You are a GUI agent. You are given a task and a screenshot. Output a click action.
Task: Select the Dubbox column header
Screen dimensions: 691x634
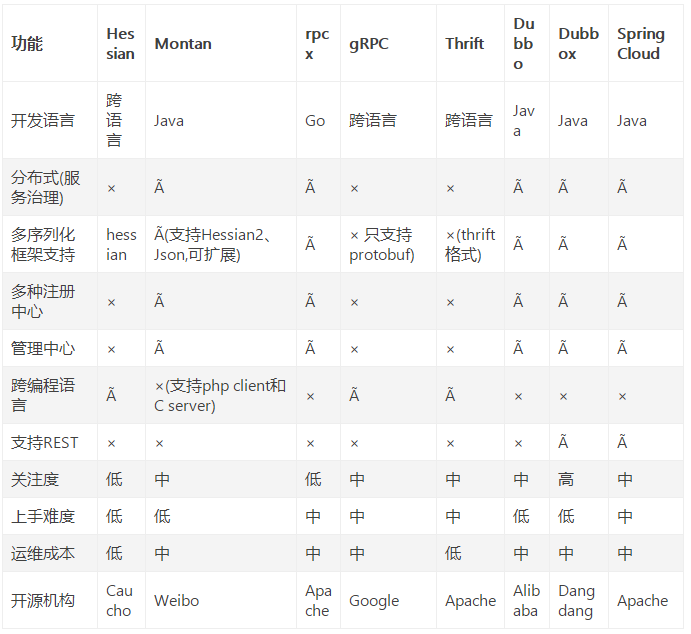[579, 44]
